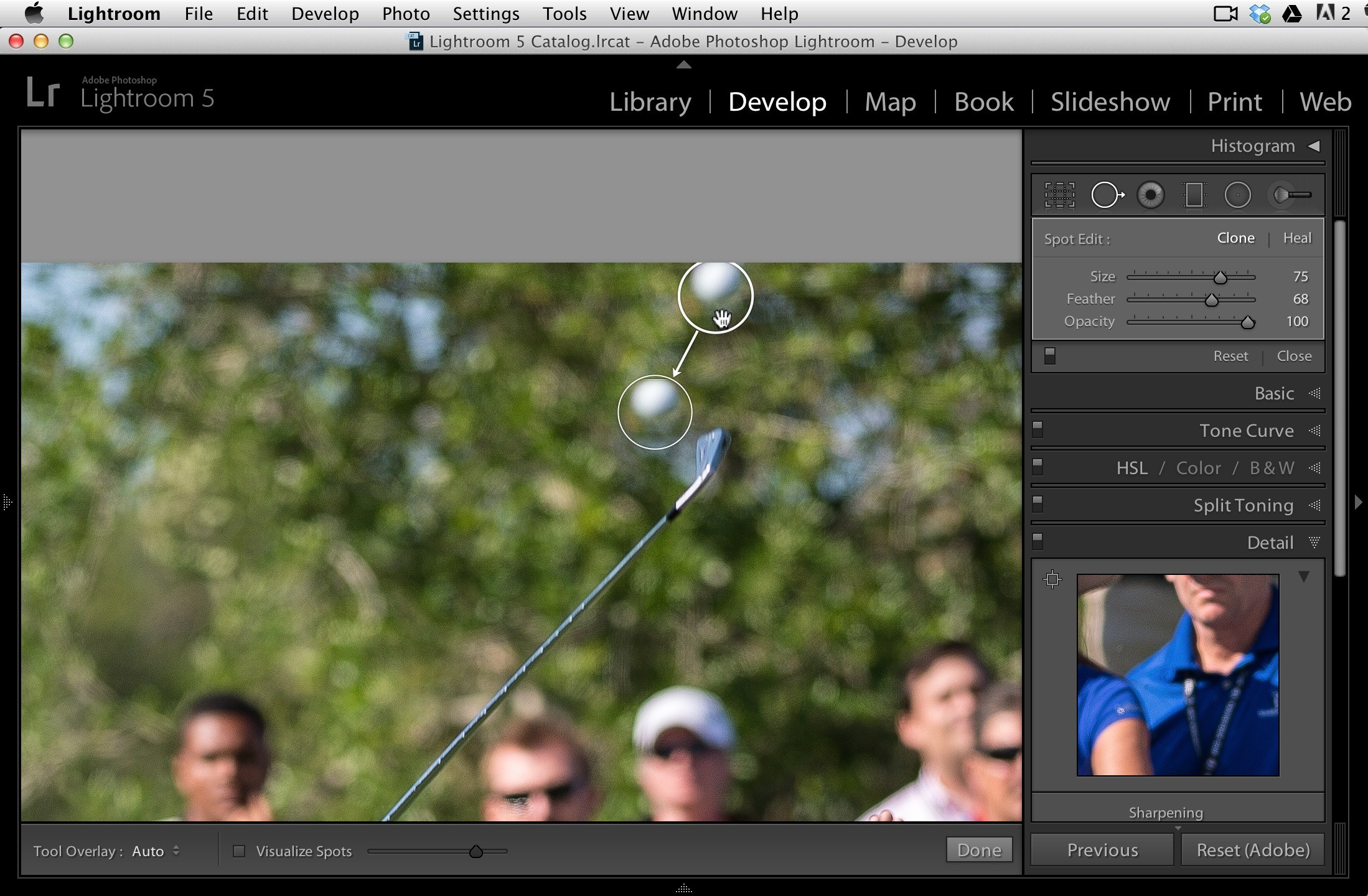Click the Previous button
The width and height of the screenshot is (1368, 896).
[1102, 850]
